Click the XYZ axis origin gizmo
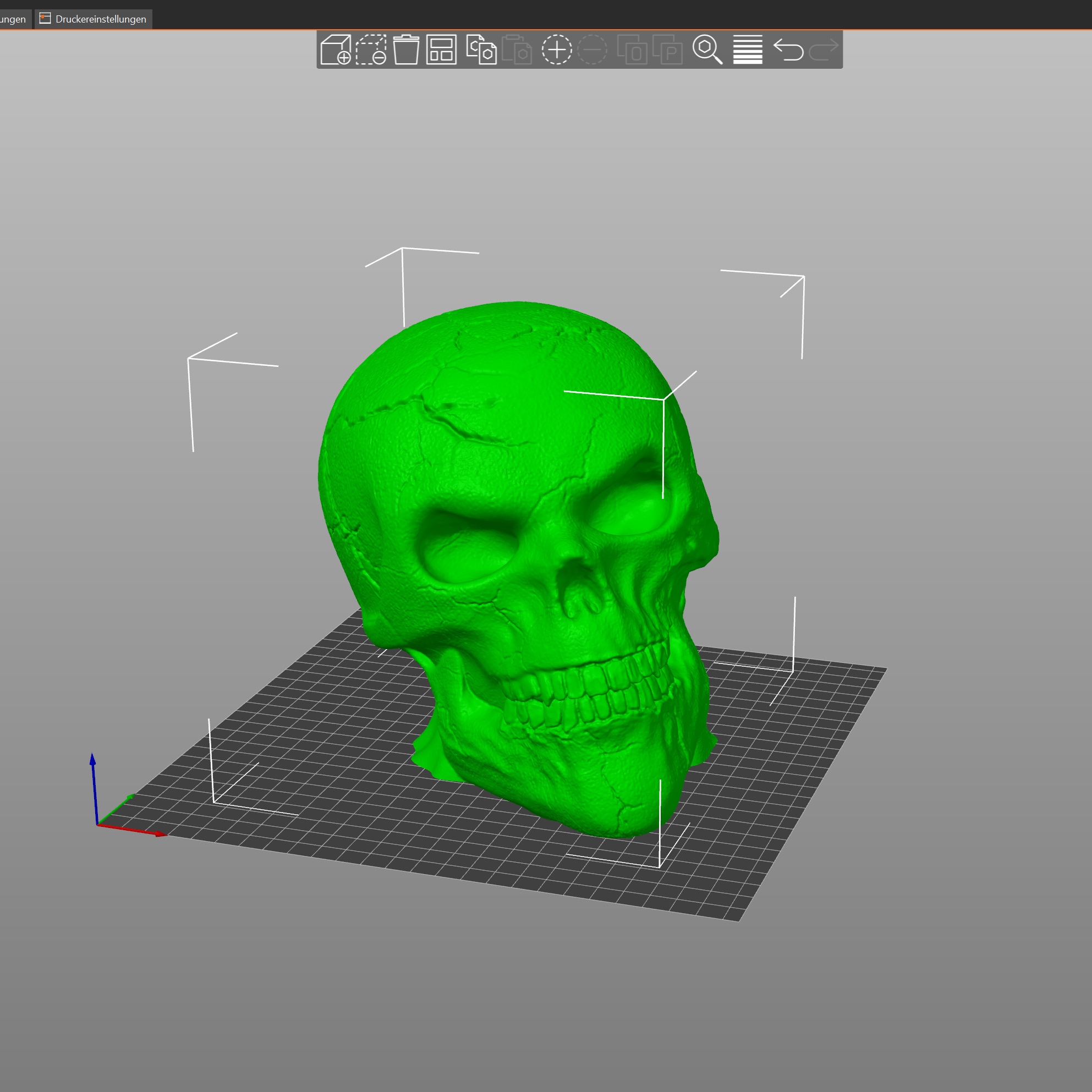The height and width of the screenshot is (1092, 1092). coord(98,825)
